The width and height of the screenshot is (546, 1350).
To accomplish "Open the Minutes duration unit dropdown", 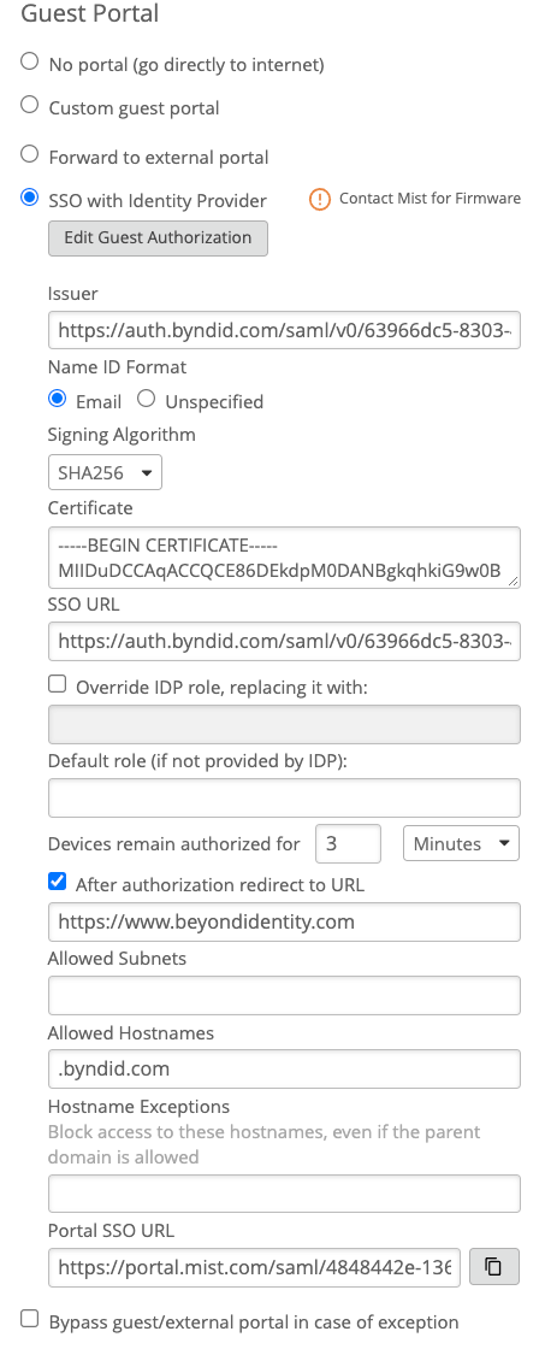I will (461, 843).
